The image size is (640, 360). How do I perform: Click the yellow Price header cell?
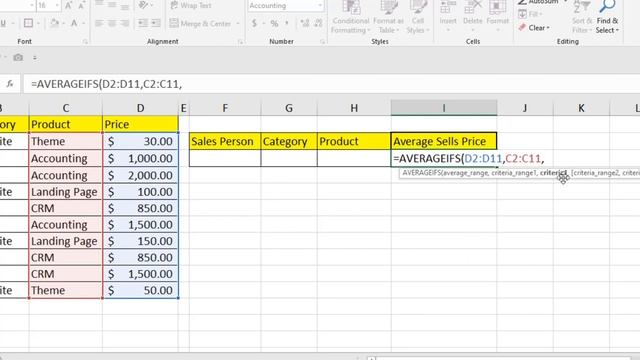pyautogui.click(x=140, y=124)
